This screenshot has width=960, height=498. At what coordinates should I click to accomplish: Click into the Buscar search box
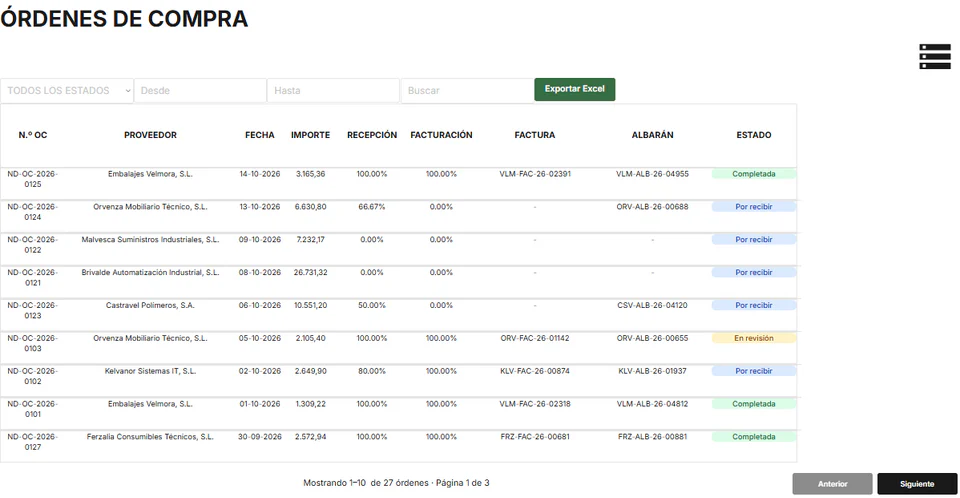coord(467,91)
